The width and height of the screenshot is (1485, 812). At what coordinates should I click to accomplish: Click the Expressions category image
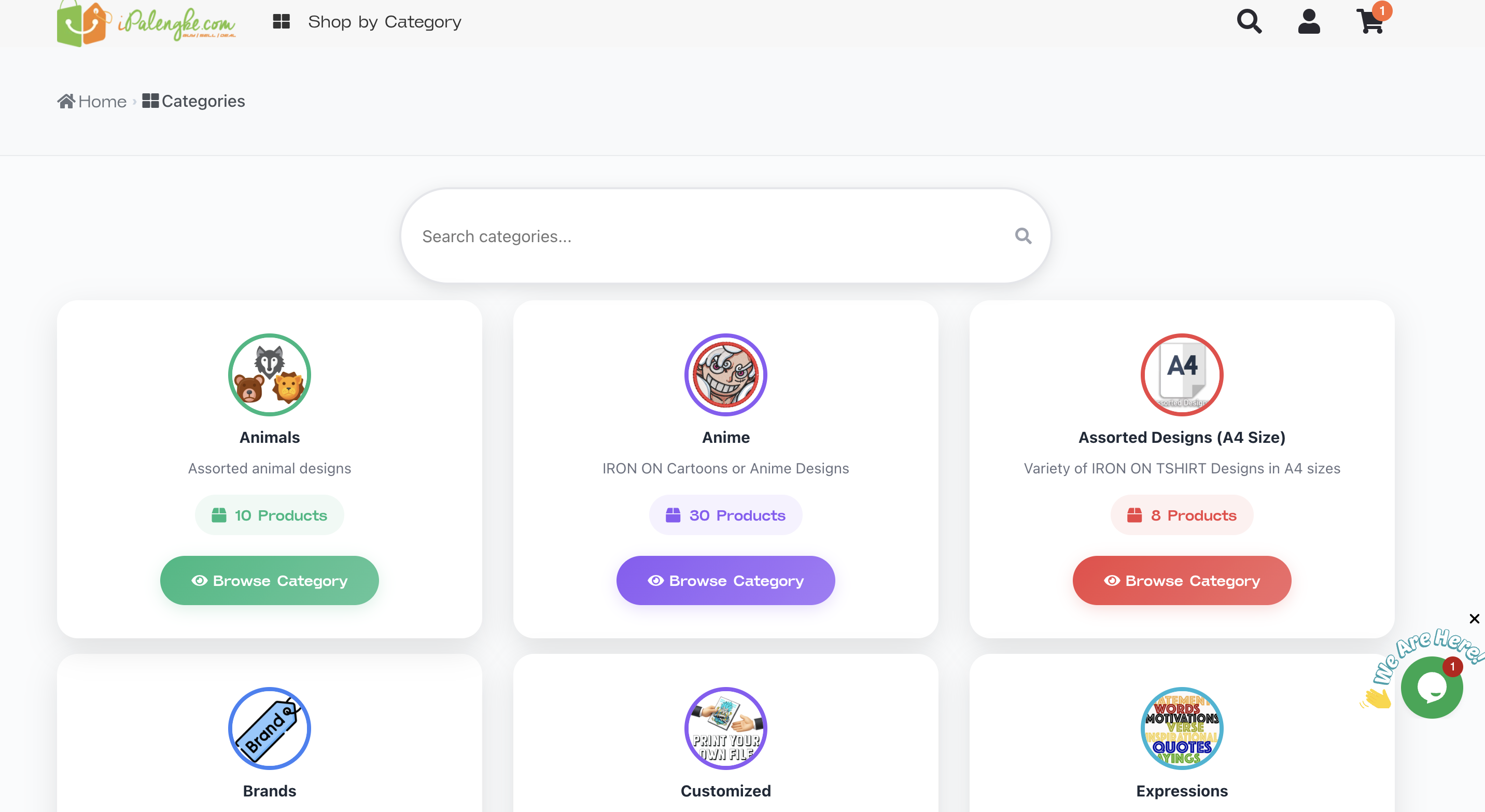[1182, 729]
